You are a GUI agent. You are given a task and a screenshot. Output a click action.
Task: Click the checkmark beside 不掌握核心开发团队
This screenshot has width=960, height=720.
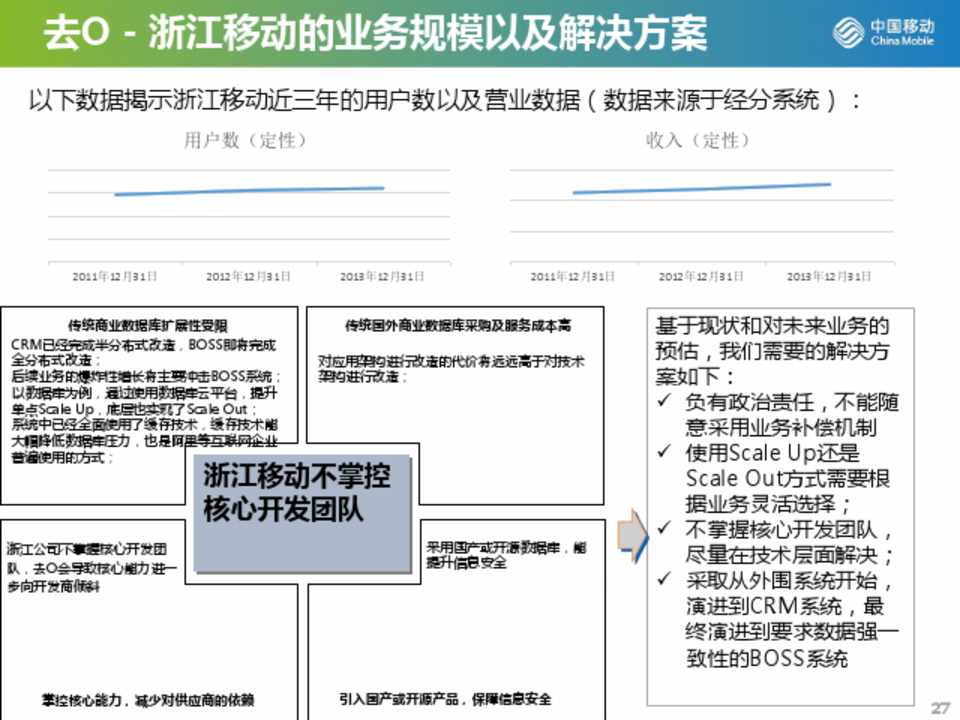664,529
